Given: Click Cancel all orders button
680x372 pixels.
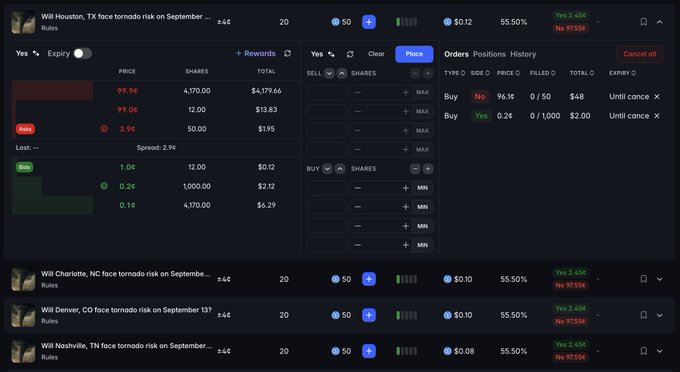Looking at the screenshot, I should [639, 54].
